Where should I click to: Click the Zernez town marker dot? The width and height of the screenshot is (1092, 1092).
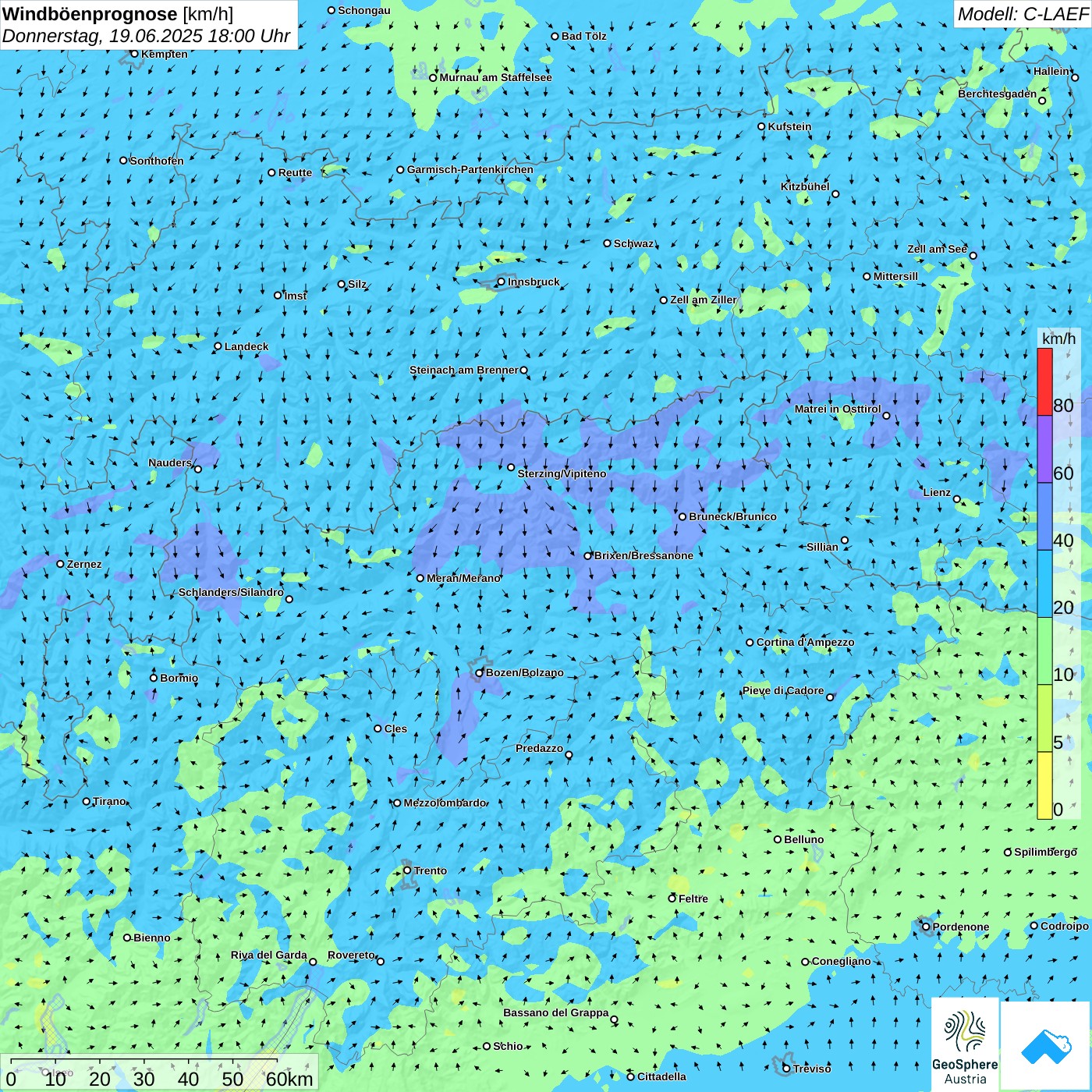coord(60,563)
